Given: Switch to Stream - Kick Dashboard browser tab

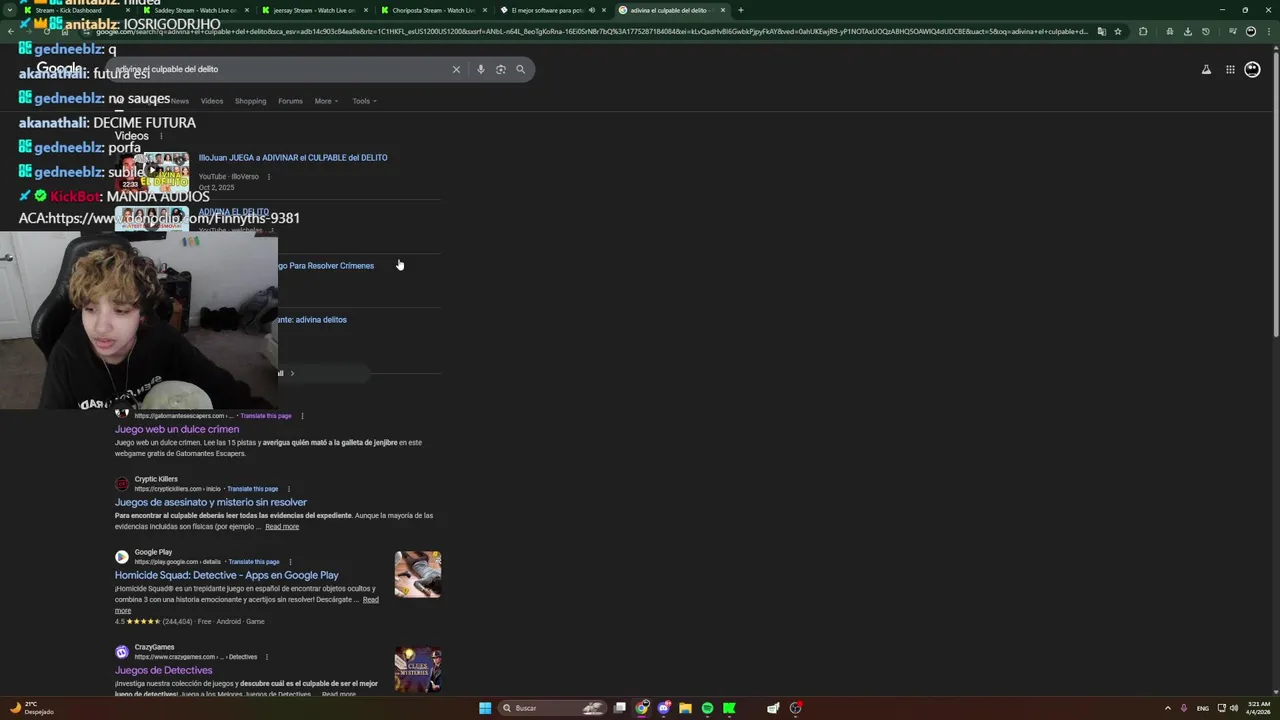Looking at the screenshot, I should click(75, 10).
